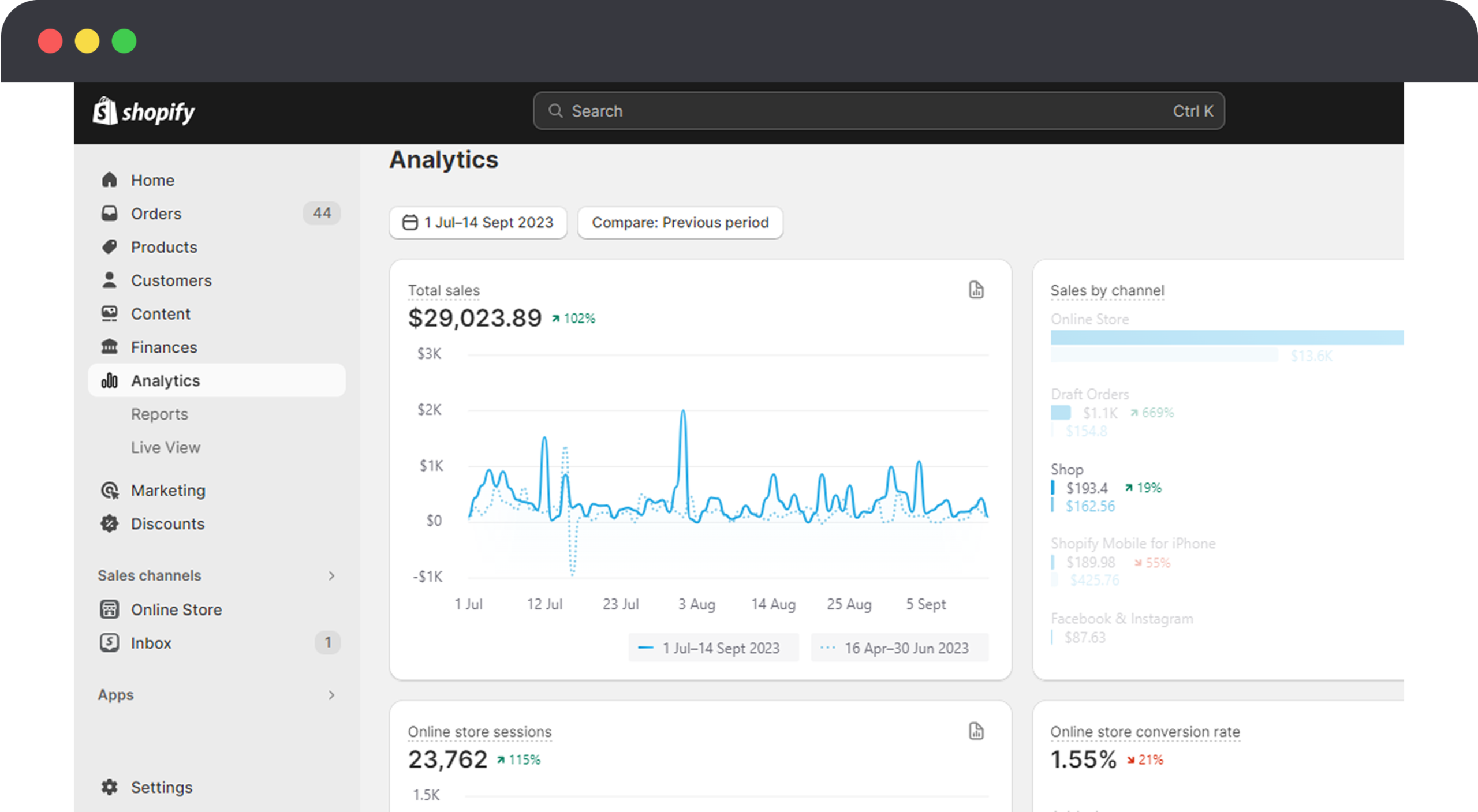The width and height of the screenshot is (1478, 812).
Task: Click the Analytics bar chart icon
Action: click(x=109, y=381)
